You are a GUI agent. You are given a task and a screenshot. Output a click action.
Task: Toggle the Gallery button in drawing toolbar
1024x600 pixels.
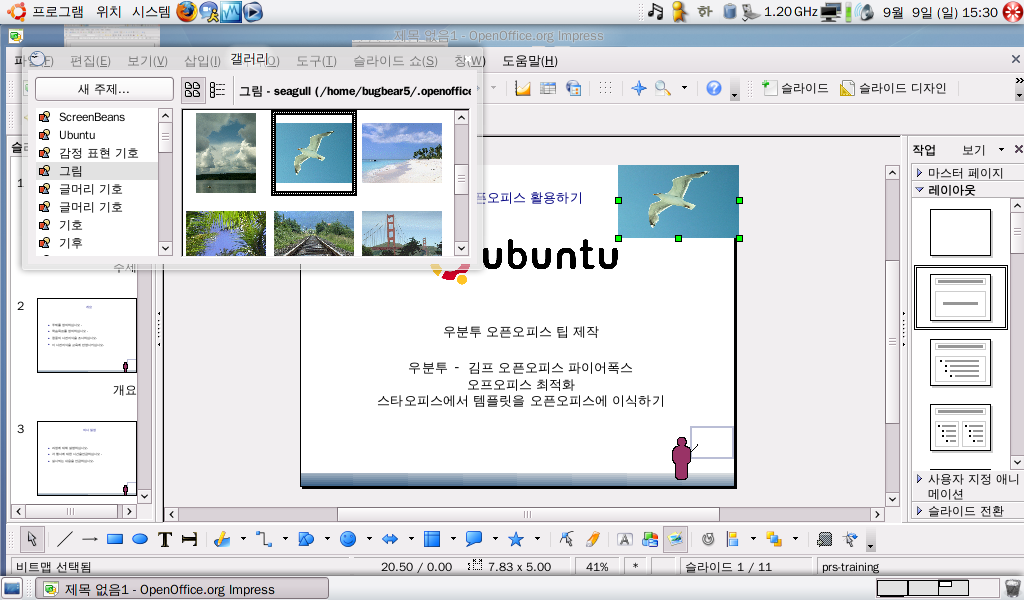pos(675,539)
